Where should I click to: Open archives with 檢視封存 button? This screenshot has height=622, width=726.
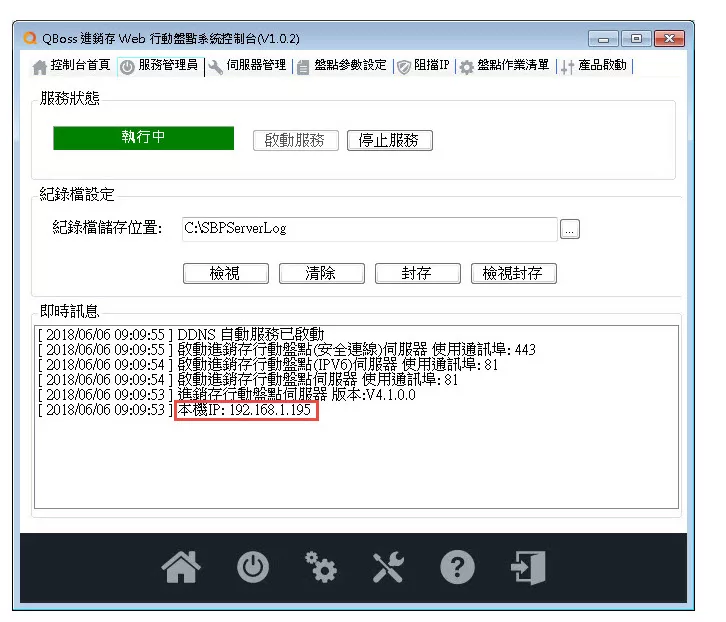[x=513, y=273]
